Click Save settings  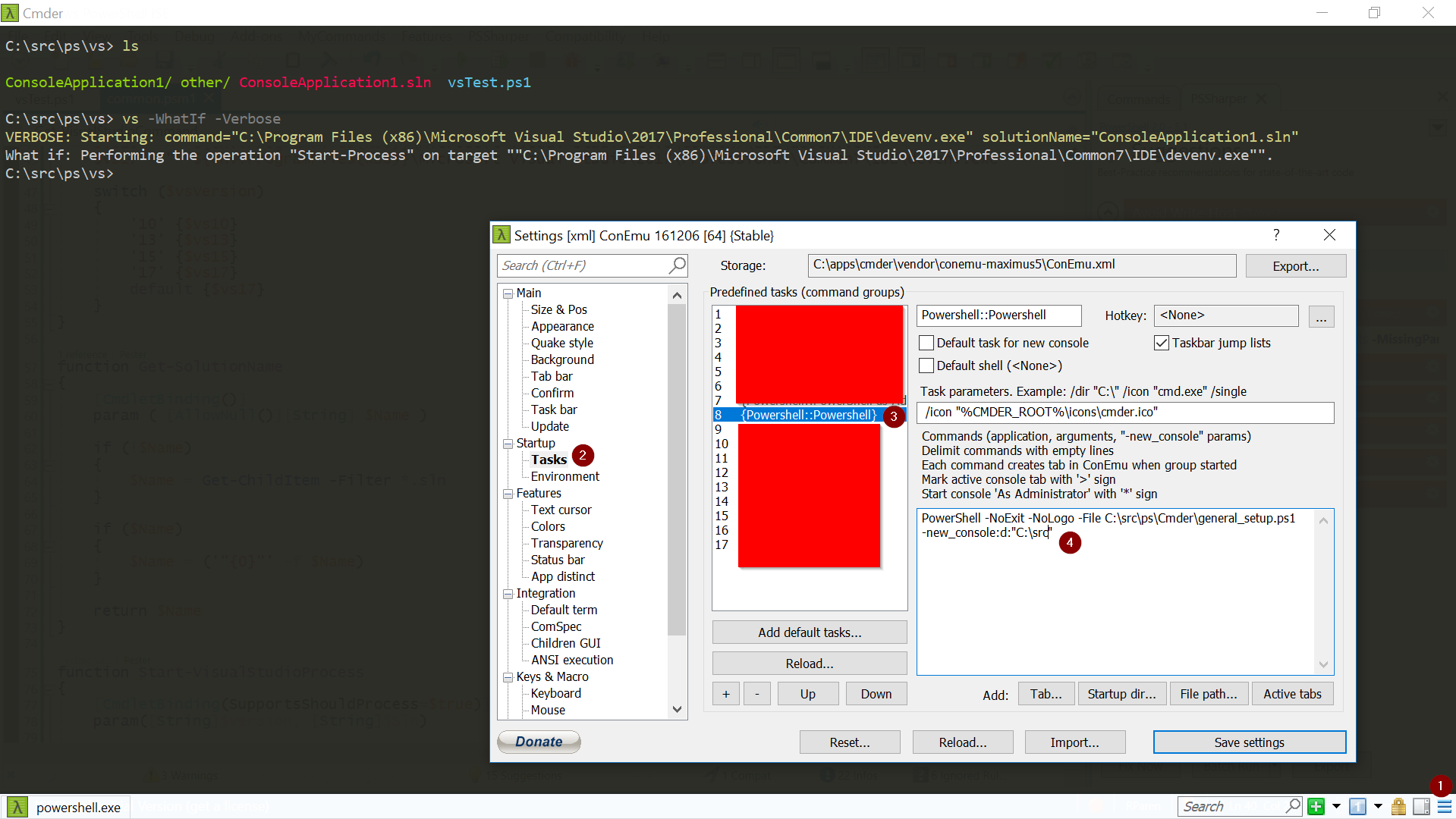pyautogui.click(x=1249, y=742)
